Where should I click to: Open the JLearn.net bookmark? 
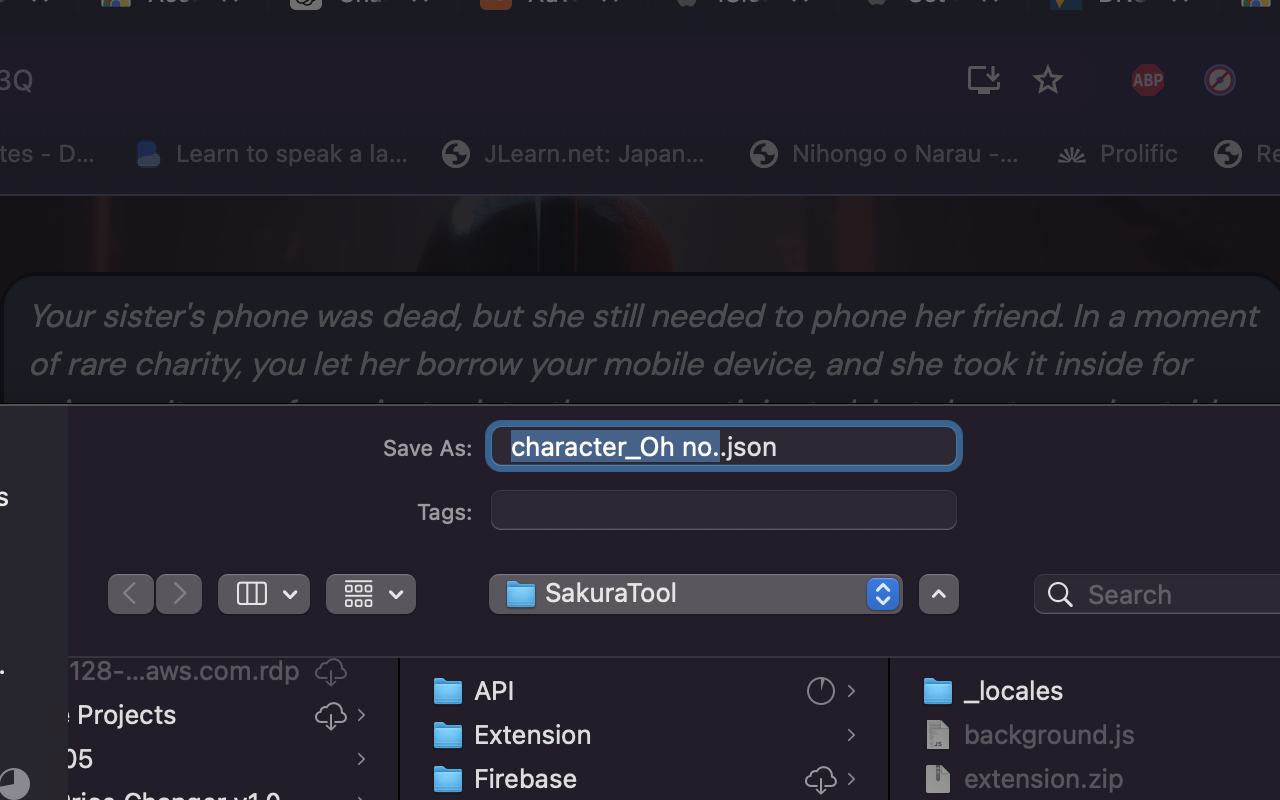tap(575, 154)
